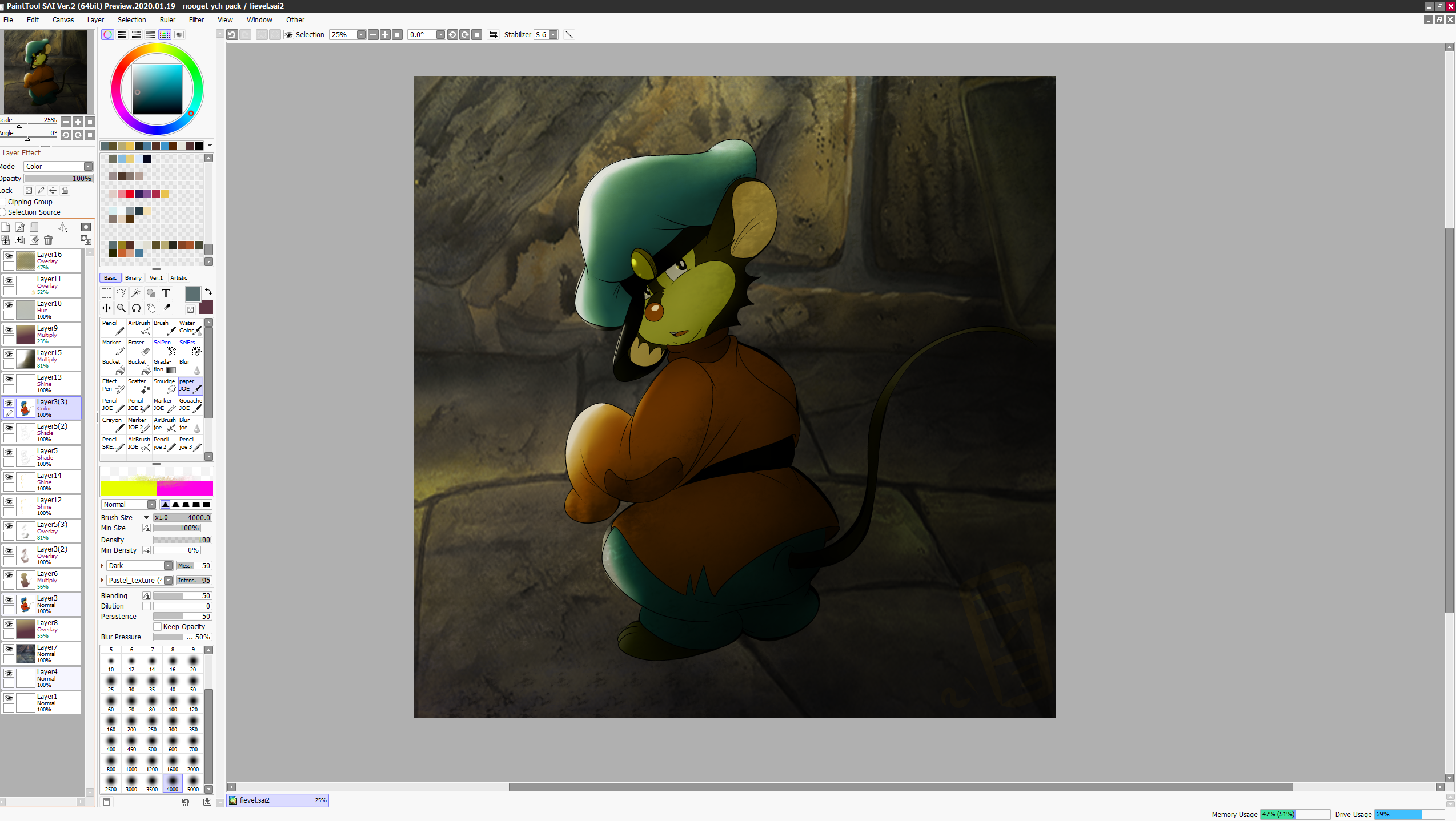1456x821 pixels.
Task: Select Layer15 Multiply layer
Action: pyautogui.click(x=42, y=359)
